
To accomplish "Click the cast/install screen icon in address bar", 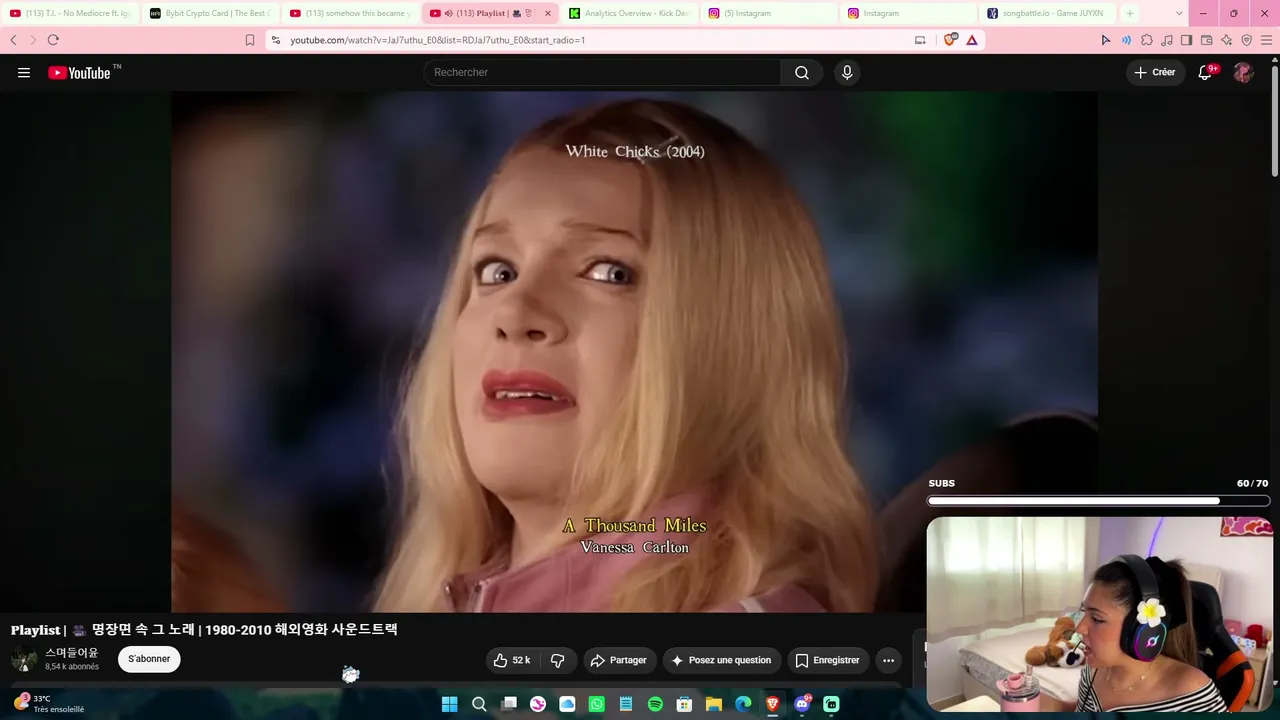I will tap(920, 40).
